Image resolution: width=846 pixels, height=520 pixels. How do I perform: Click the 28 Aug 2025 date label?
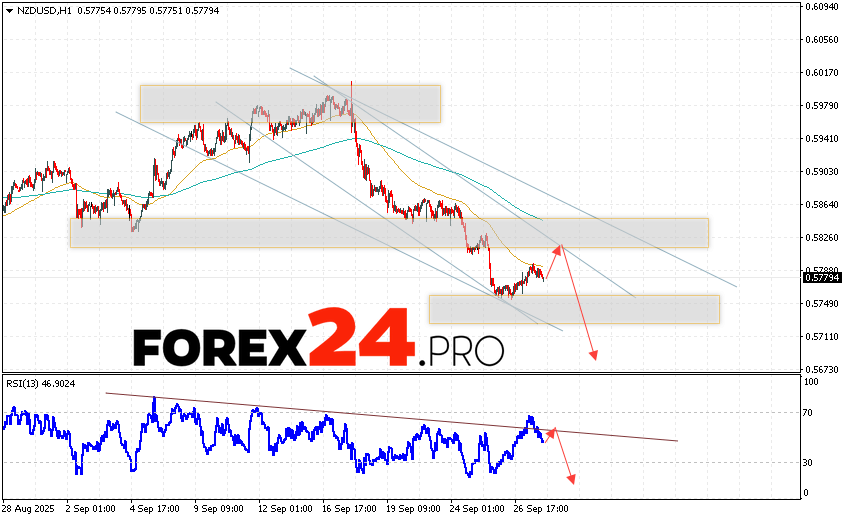pyautogui.click(x=27, y=507)
